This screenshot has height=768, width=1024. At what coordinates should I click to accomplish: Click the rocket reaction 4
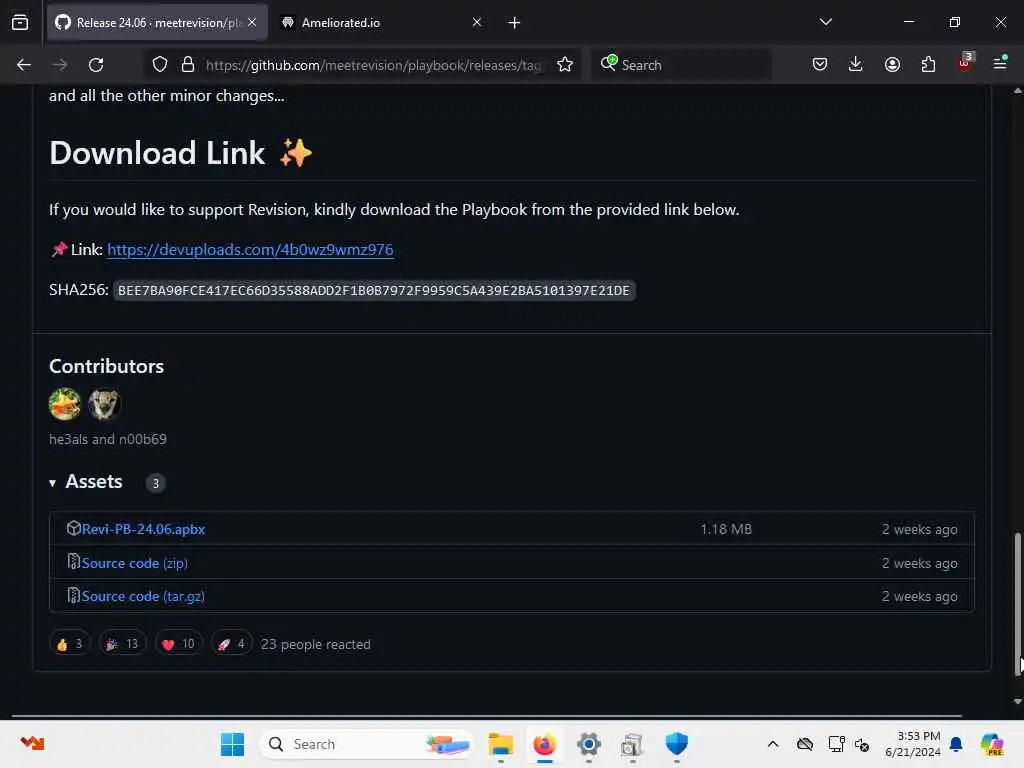pyautogui.click(x=231, y=644)
